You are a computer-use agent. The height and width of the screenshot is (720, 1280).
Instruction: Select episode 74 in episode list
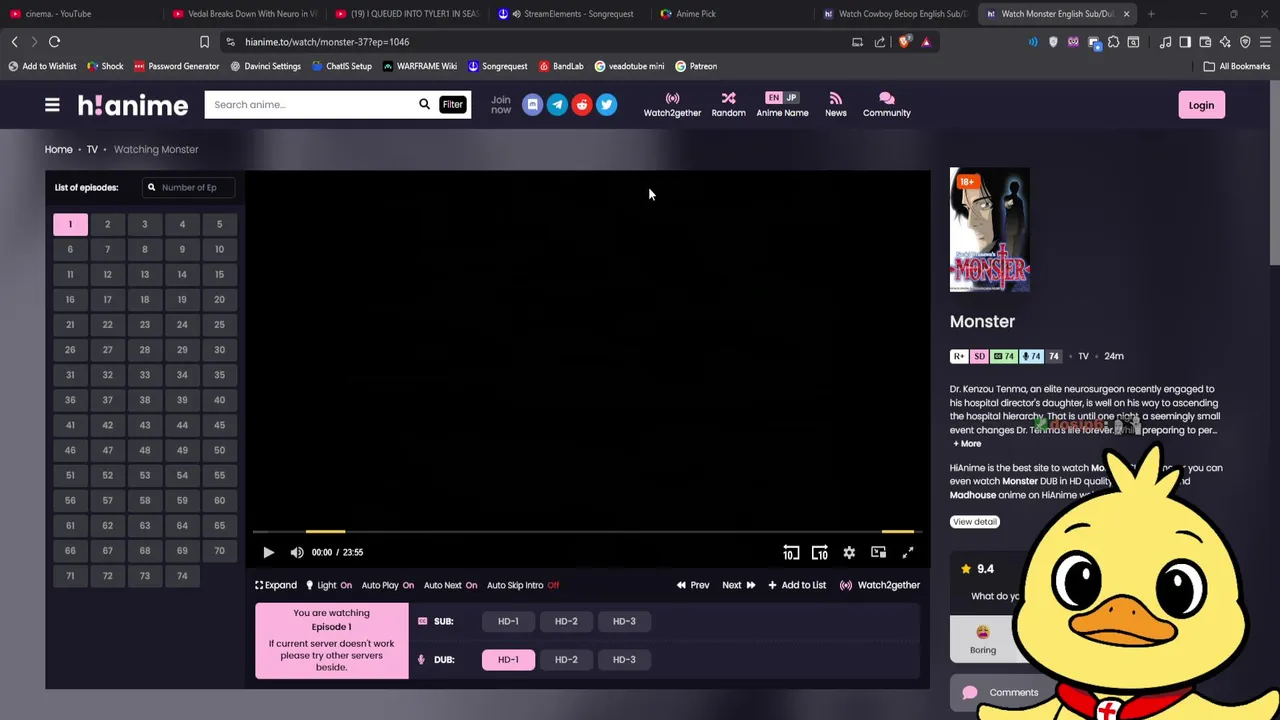(x=182, y=575)
